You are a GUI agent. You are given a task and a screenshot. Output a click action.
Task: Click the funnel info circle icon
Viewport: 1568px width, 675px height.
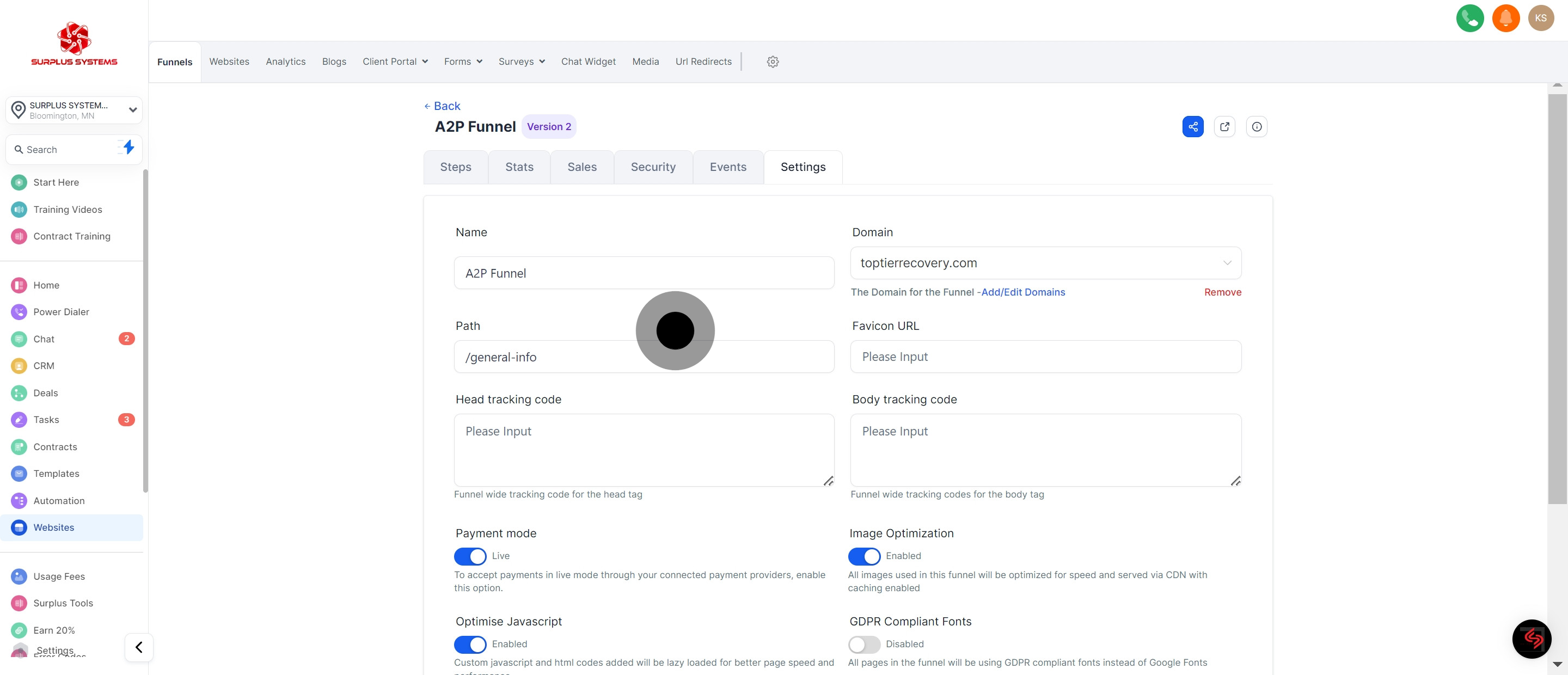[x=1257, y=127]
